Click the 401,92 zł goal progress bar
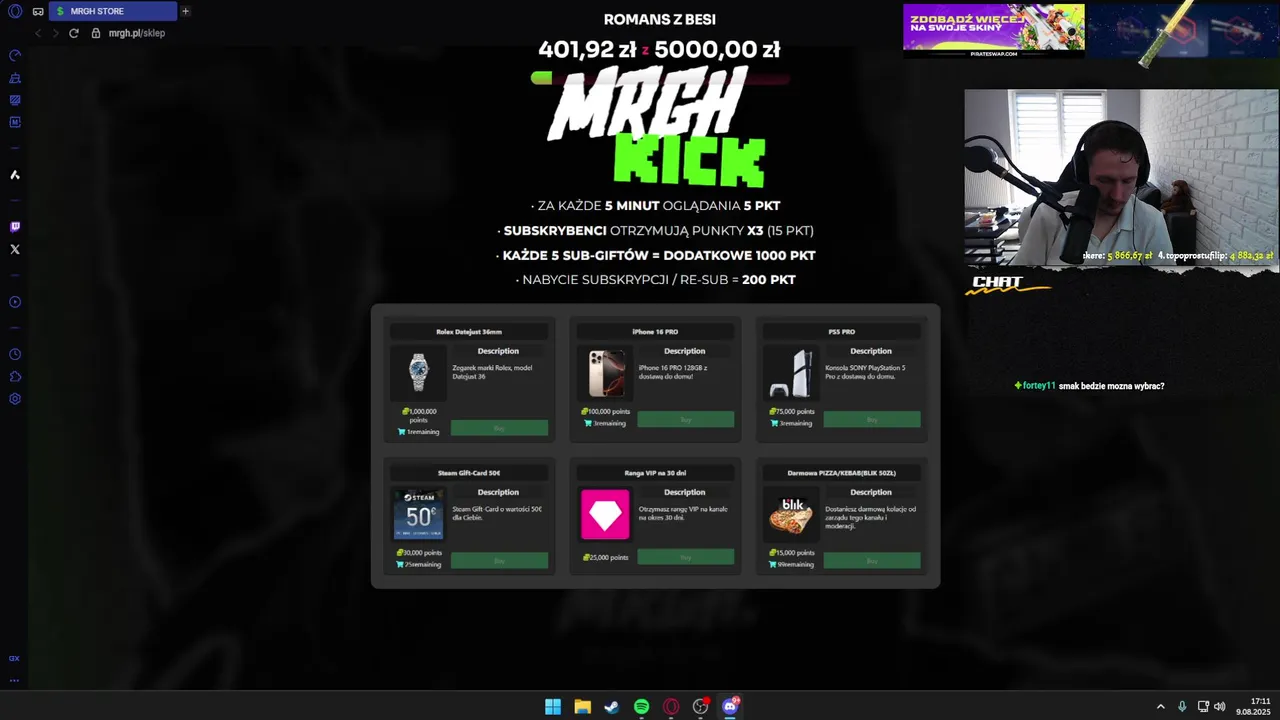 pyautogui.click(x=660, y=78)
